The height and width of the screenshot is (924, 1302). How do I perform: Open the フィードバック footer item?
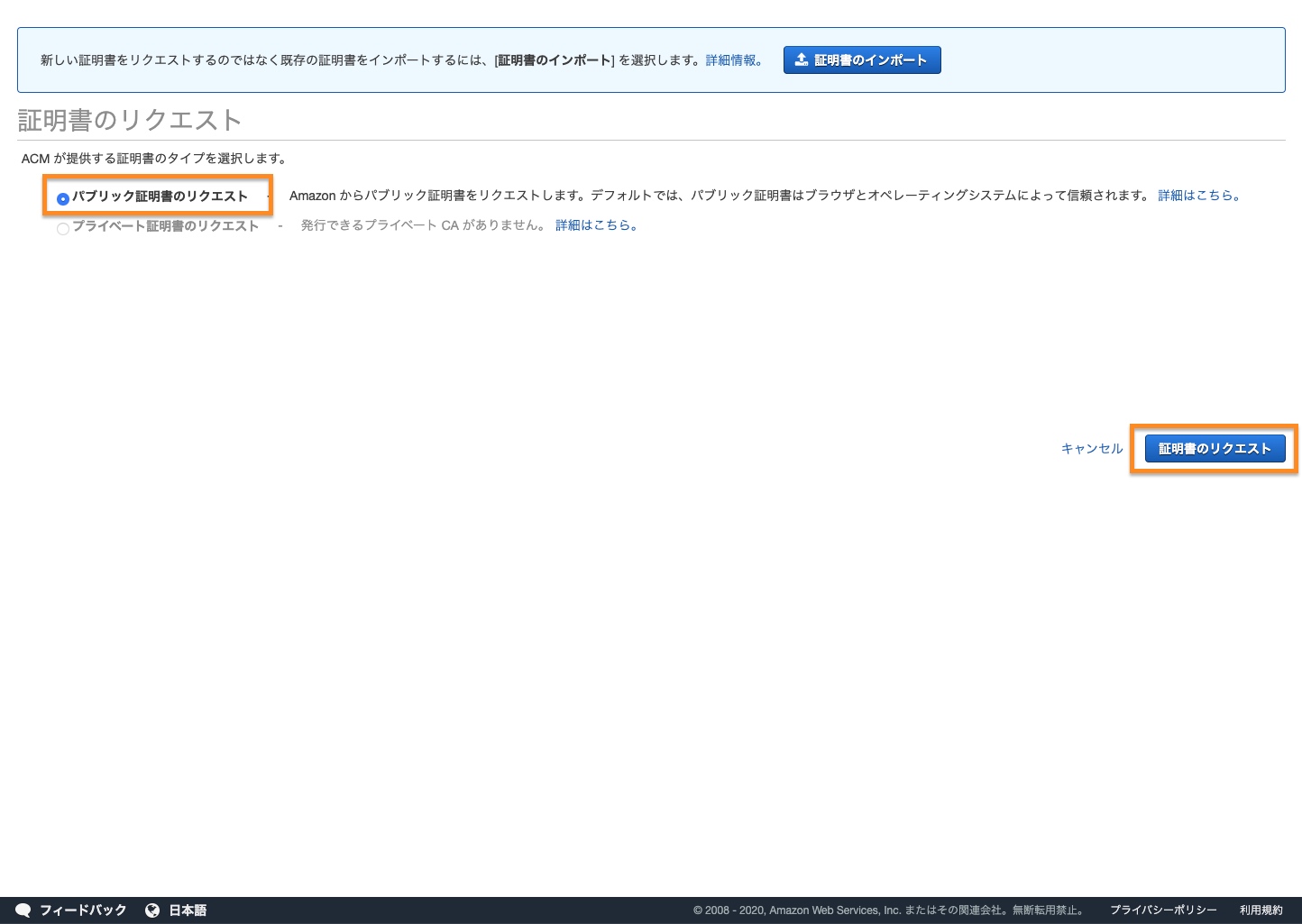[83, 910]
